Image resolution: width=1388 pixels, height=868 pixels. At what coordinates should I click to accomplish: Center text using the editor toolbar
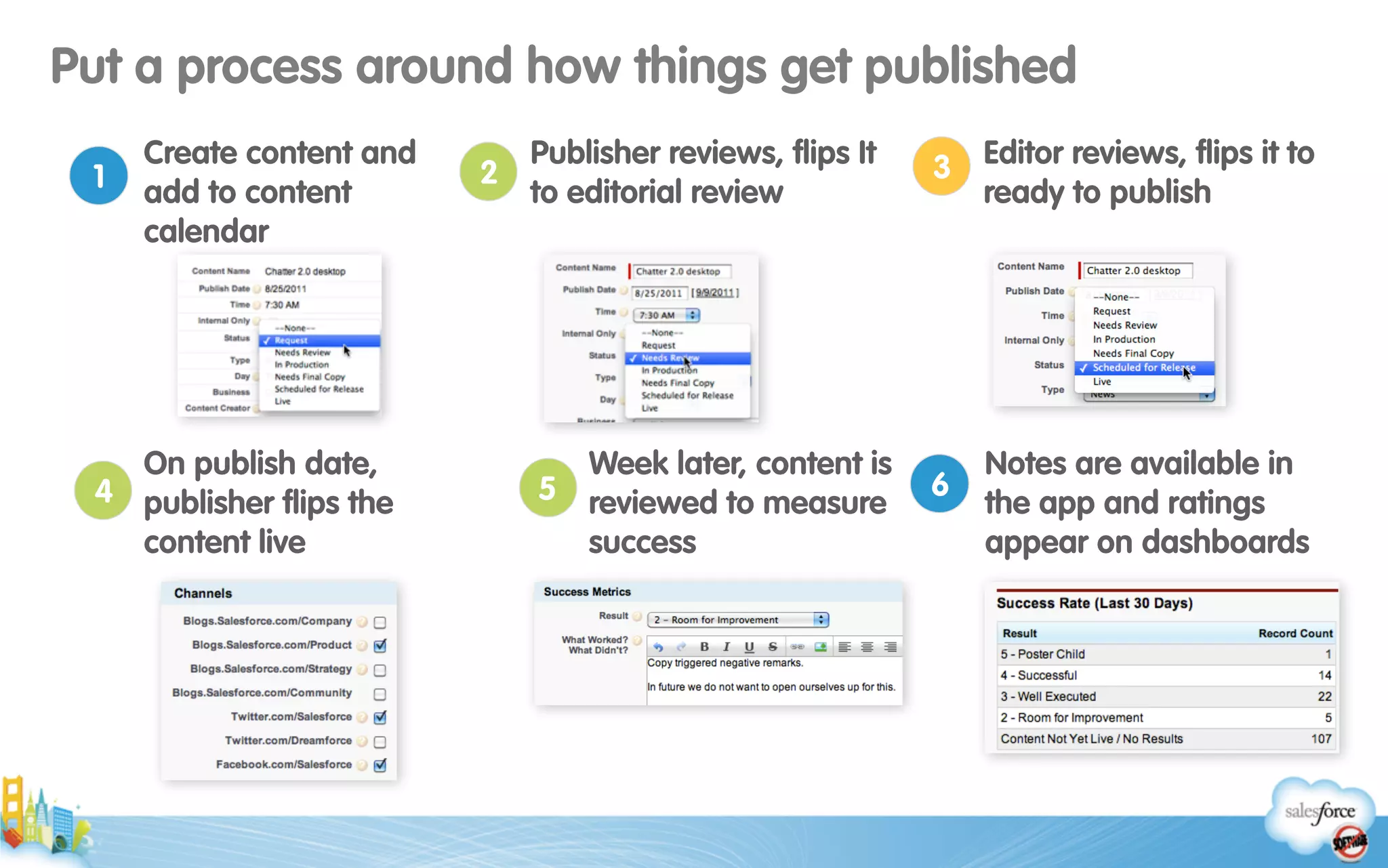point(867,647)
